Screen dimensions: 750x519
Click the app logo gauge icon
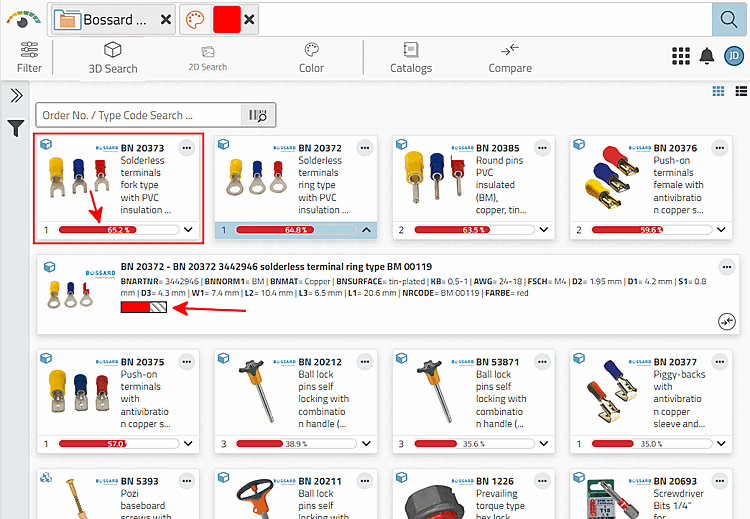pyautogui.click(x=23, y=19)
